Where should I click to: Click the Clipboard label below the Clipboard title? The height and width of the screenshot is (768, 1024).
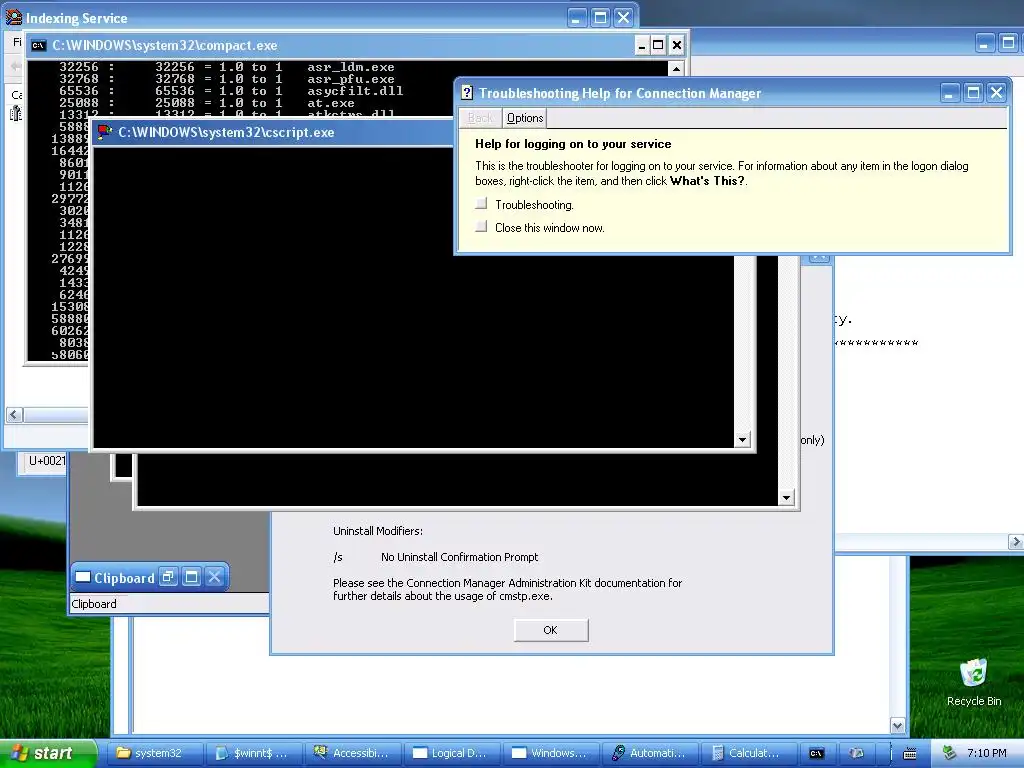coord(94,603)
